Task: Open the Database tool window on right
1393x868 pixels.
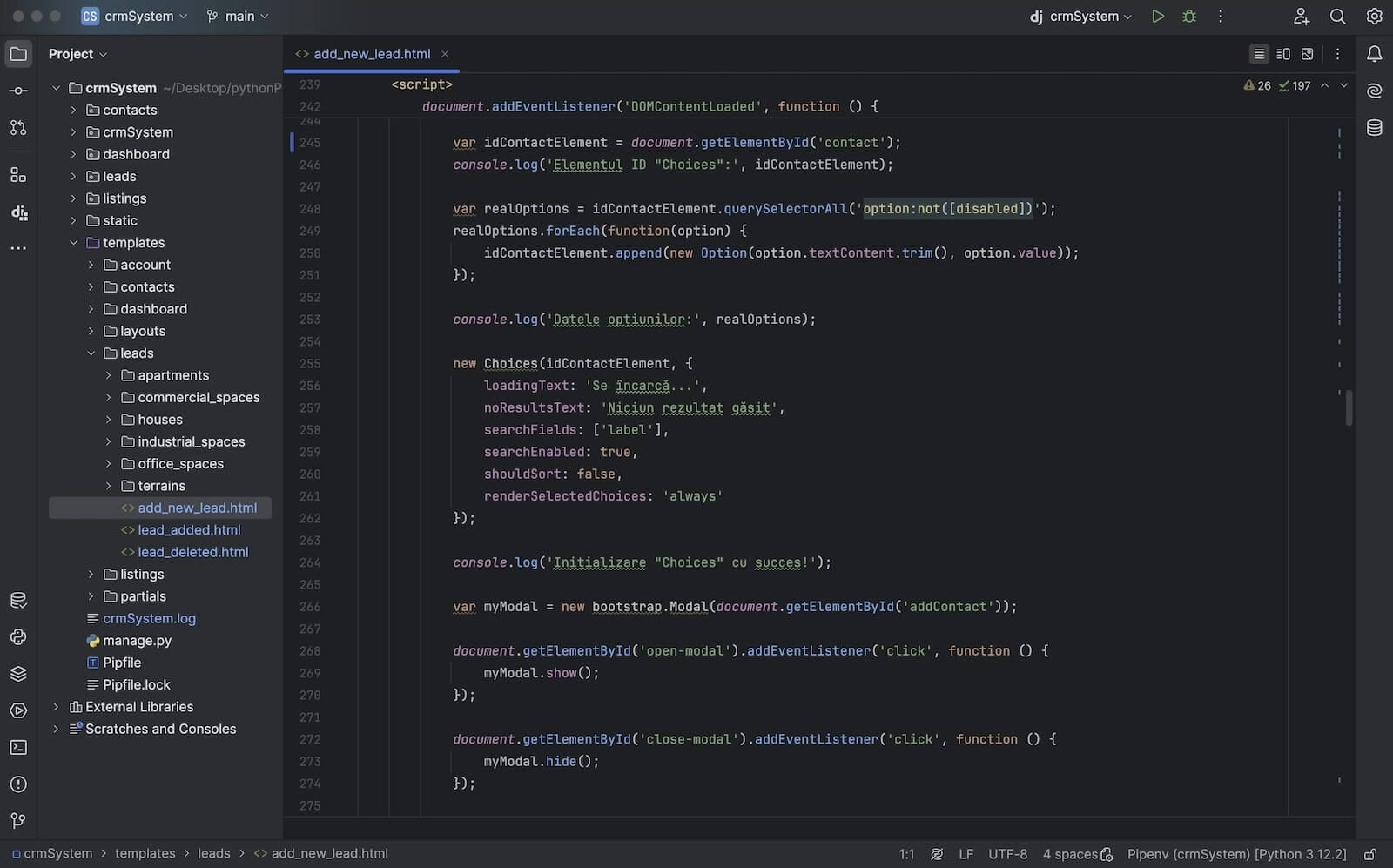Action: [x=1374, y=128]
